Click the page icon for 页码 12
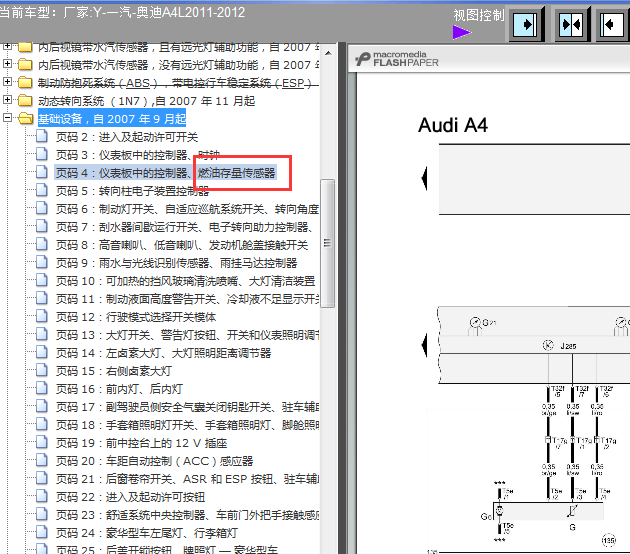Screen dimensions: 630x554 (x=42, y=317)
